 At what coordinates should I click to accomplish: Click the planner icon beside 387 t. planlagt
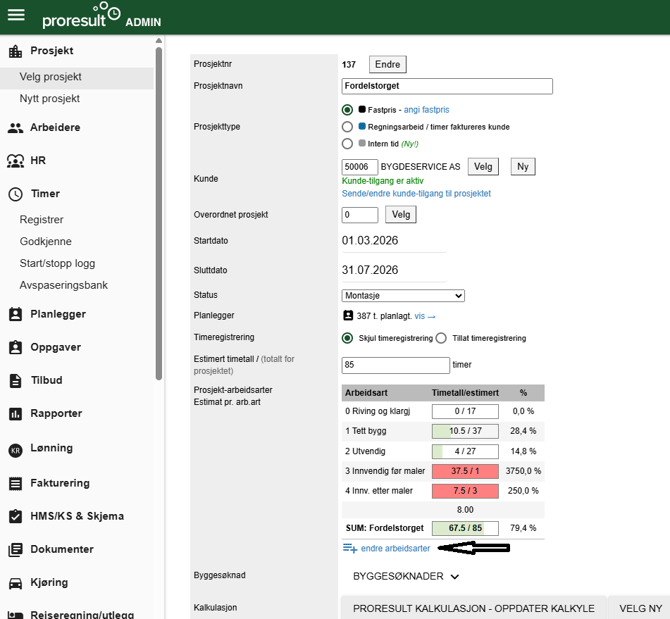pos(348,316)
